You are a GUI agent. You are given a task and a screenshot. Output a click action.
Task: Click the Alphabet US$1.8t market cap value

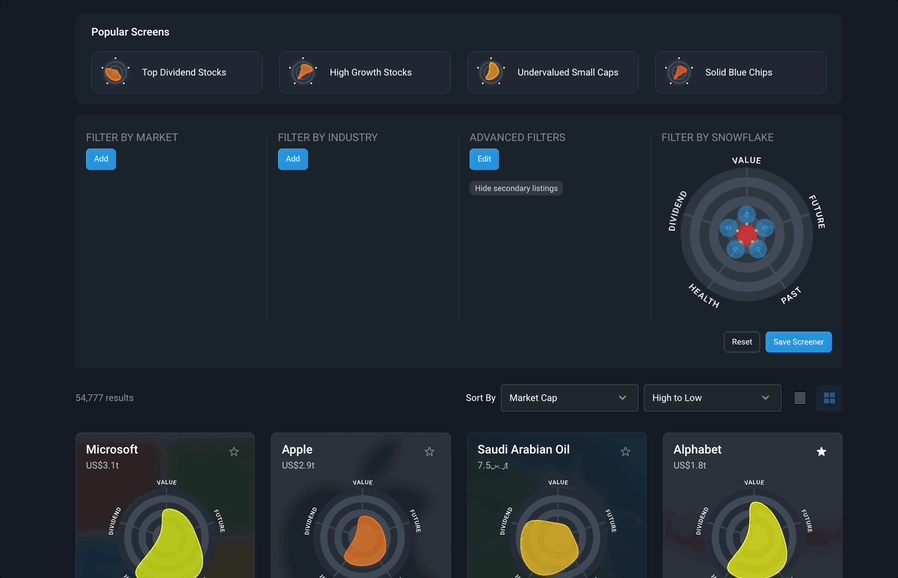click(x=690, y=465)
